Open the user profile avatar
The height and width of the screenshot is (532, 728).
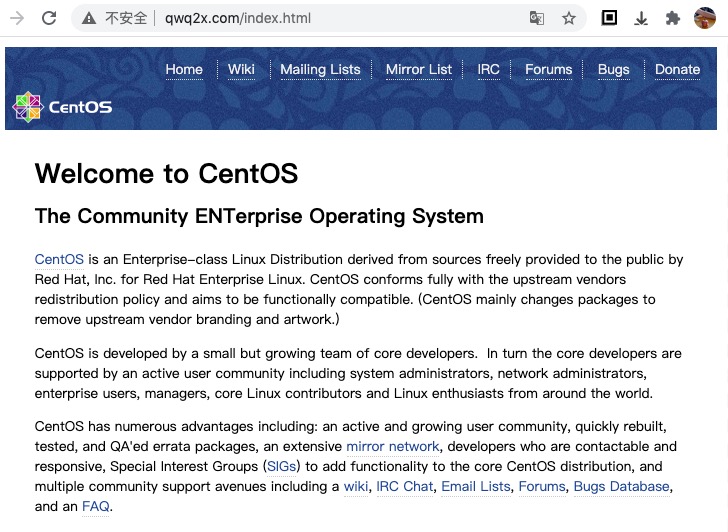click(704, 18)
